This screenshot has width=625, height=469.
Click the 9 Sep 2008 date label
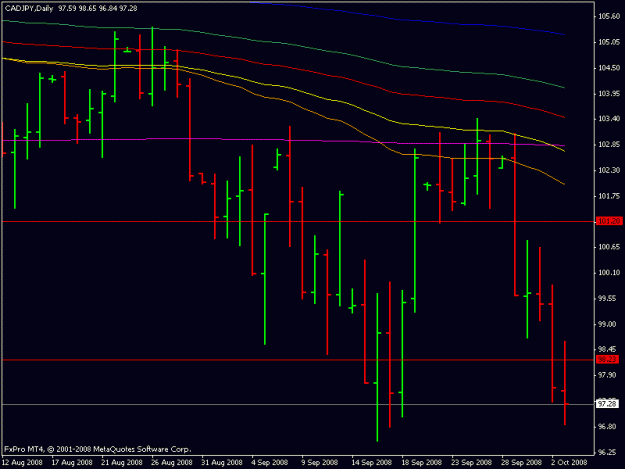pos(320,463)
